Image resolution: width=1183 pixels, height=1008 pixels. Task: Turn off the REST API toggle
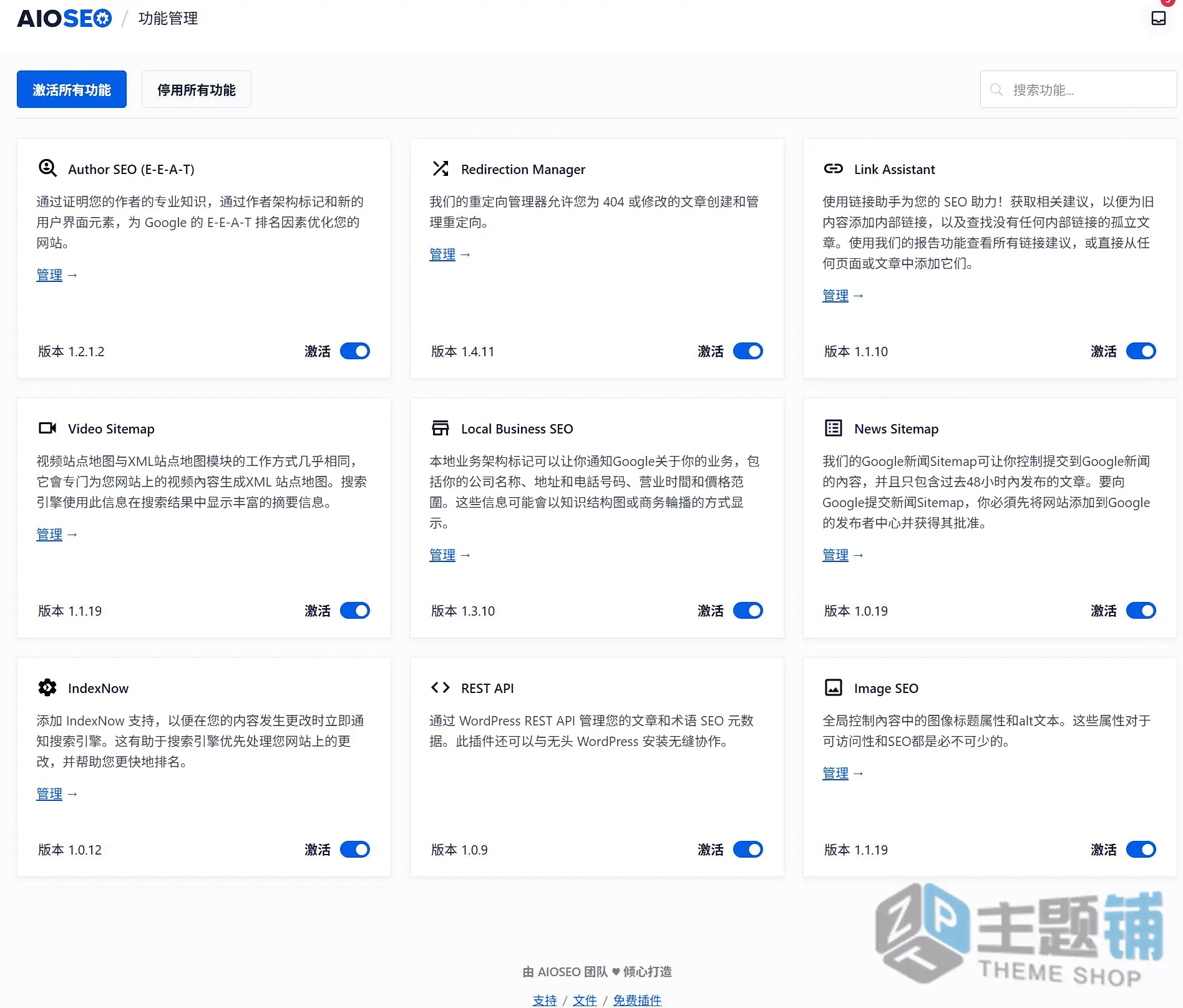[748, 850]
